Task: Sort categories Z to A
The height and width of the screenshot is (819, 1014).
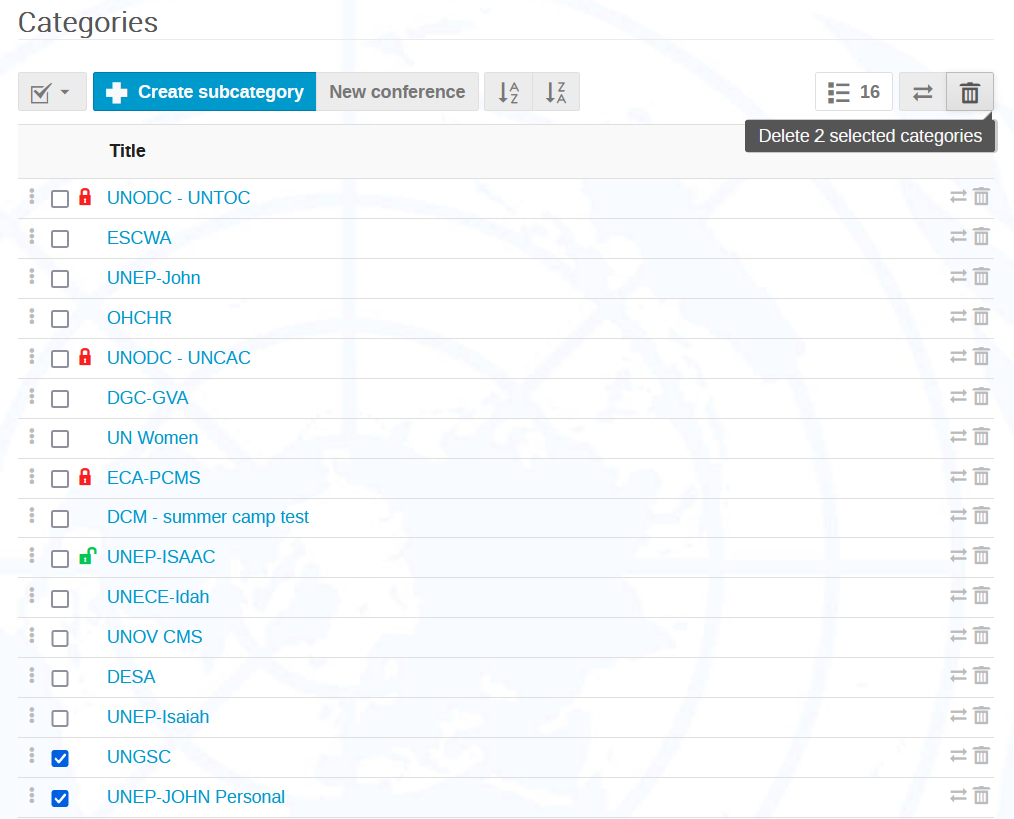Action: coord(556,92)
